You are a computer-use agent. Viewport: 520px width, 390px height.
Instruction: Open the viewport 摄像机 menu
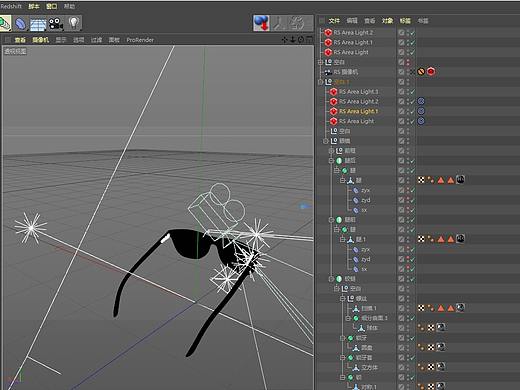click(x=40, y=40)
